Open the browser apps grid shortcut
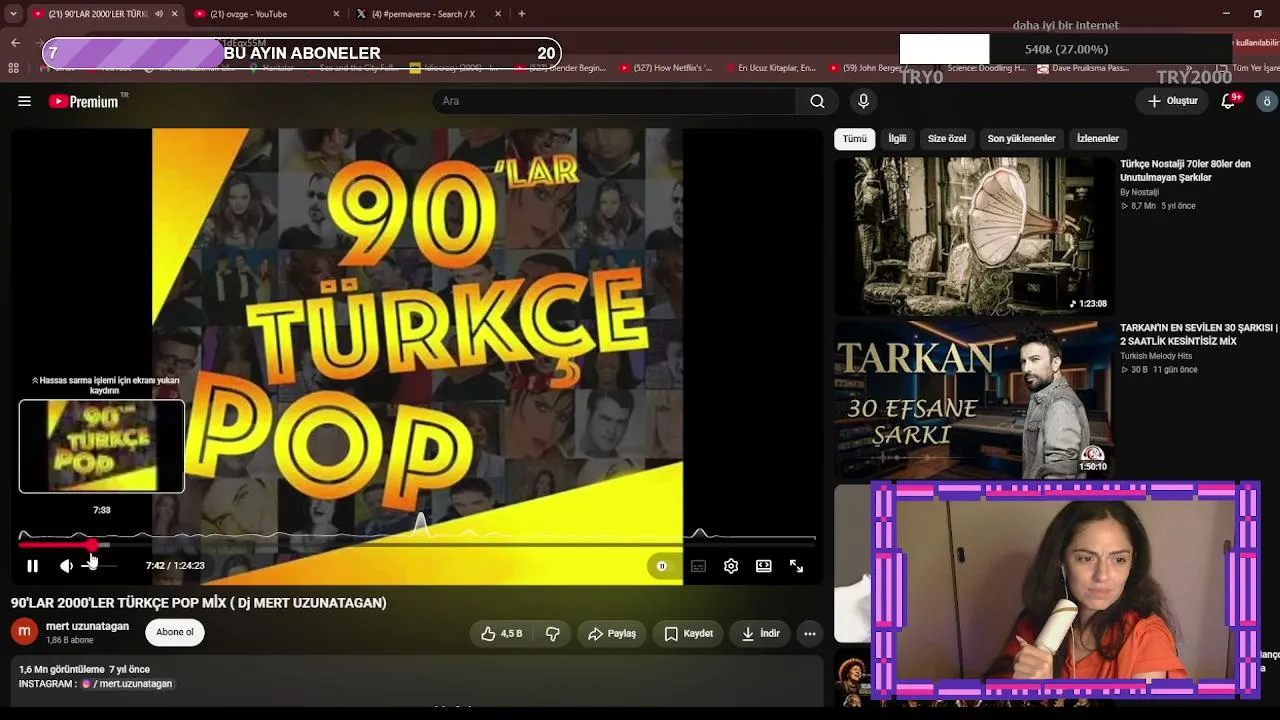 coord(13,68)
